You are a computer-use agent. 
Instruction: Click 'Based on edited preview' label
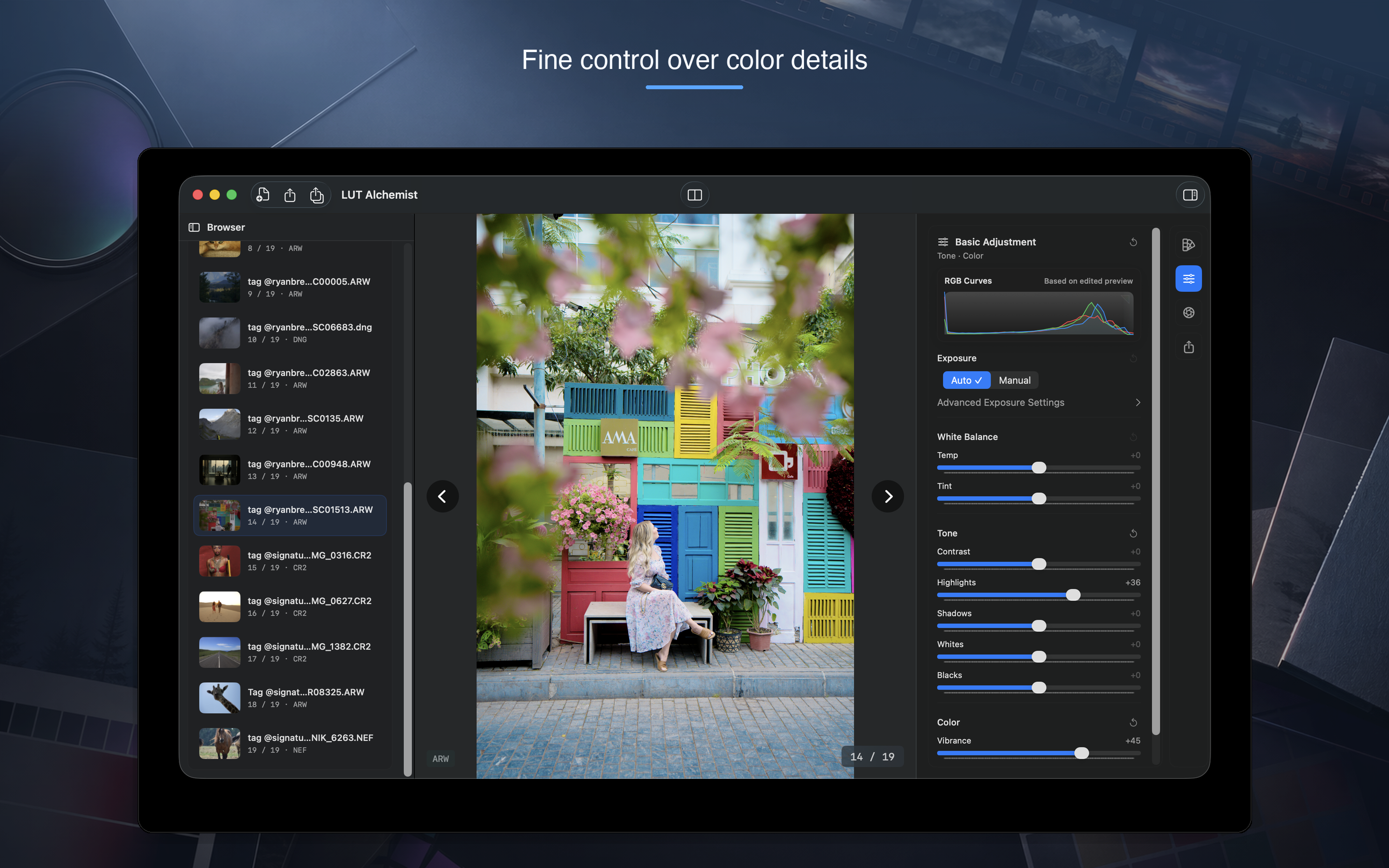coord(1088,281)
